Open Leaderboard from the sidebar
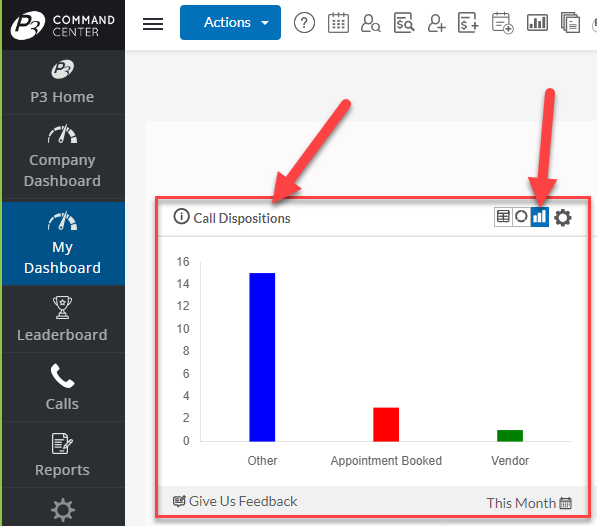597x526 pixels. point(62,319)
